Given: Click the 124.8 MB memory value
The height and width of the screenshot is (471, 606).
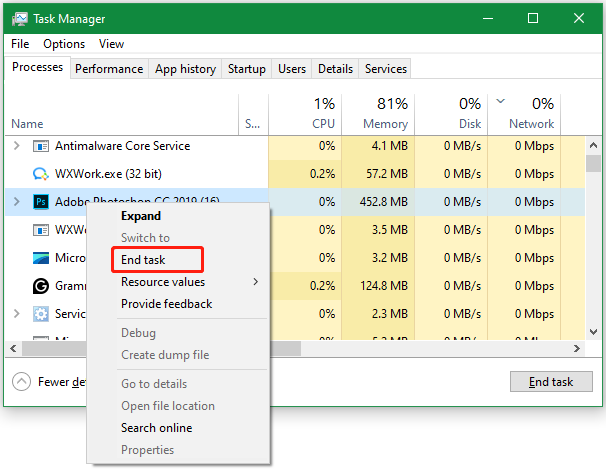Looking at the screenshot, I should point(384,286).
